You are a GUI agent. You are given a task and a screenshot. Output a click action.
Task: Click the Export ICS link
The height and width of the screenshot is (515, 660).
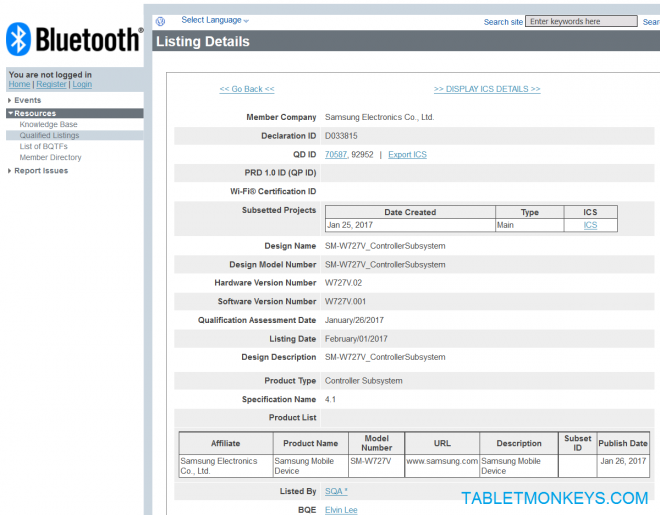(407, 155)
